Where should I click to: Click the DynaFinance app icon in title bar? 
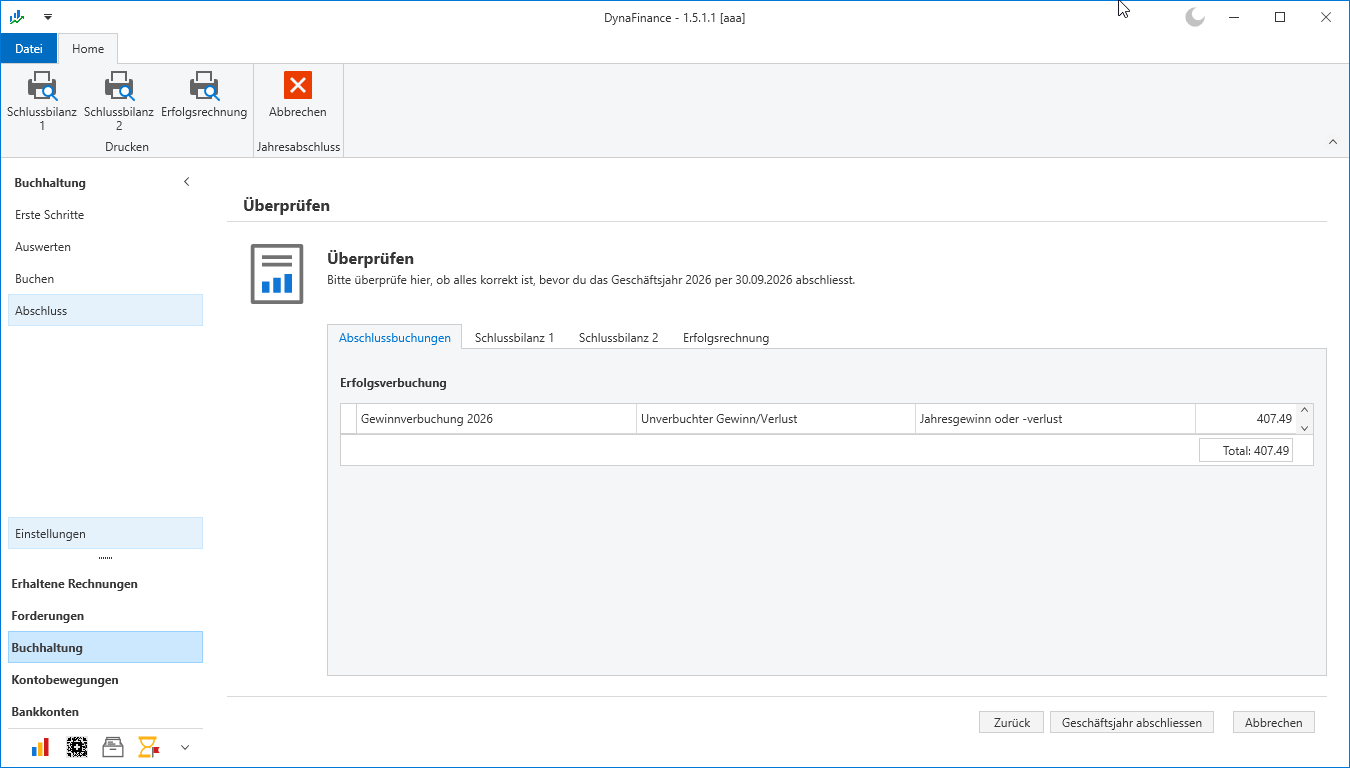(x=17, y=17)
